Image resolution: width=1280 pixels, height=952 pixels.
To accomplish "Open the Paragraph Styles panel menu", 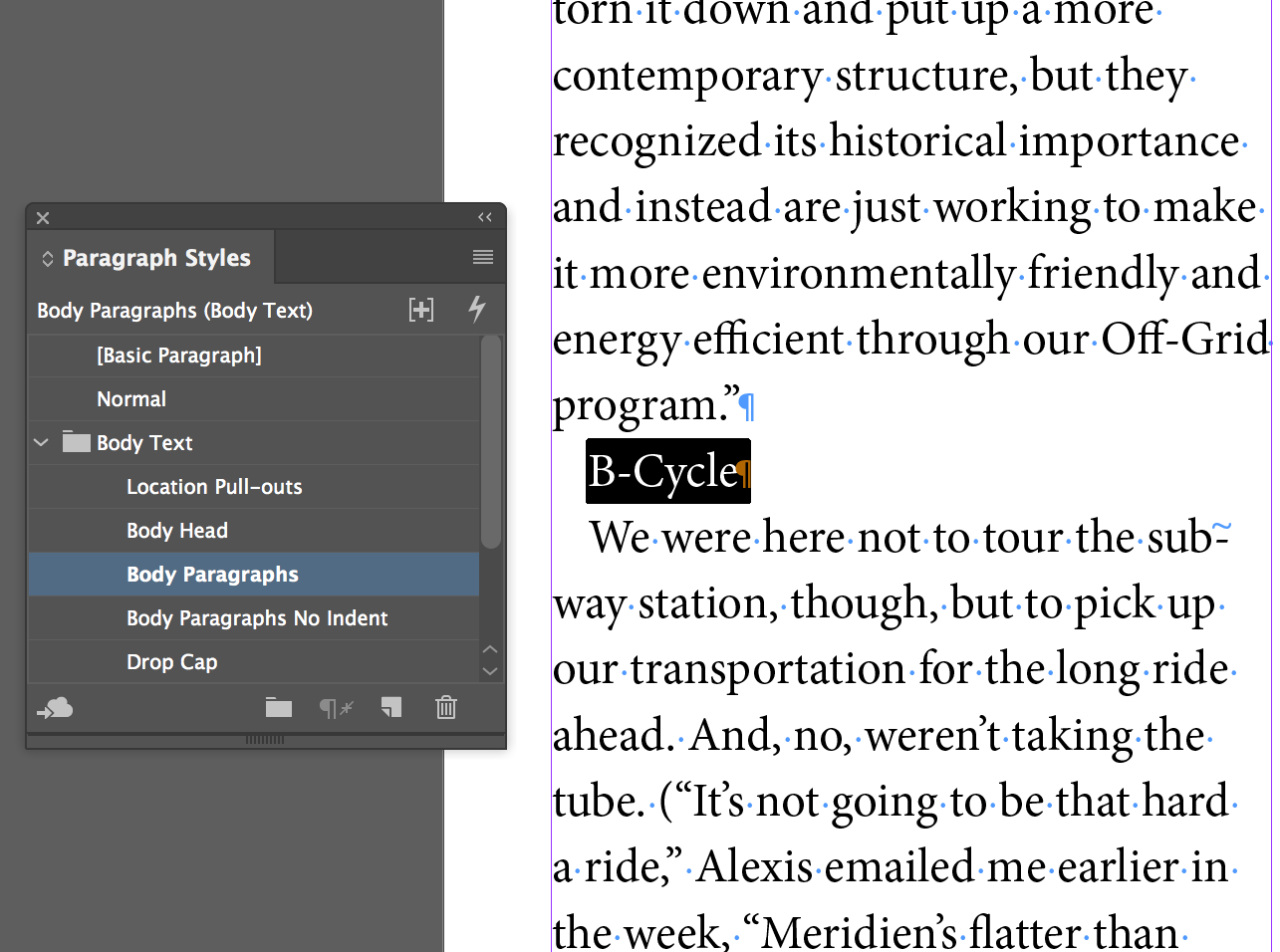I will click(483, 258).
